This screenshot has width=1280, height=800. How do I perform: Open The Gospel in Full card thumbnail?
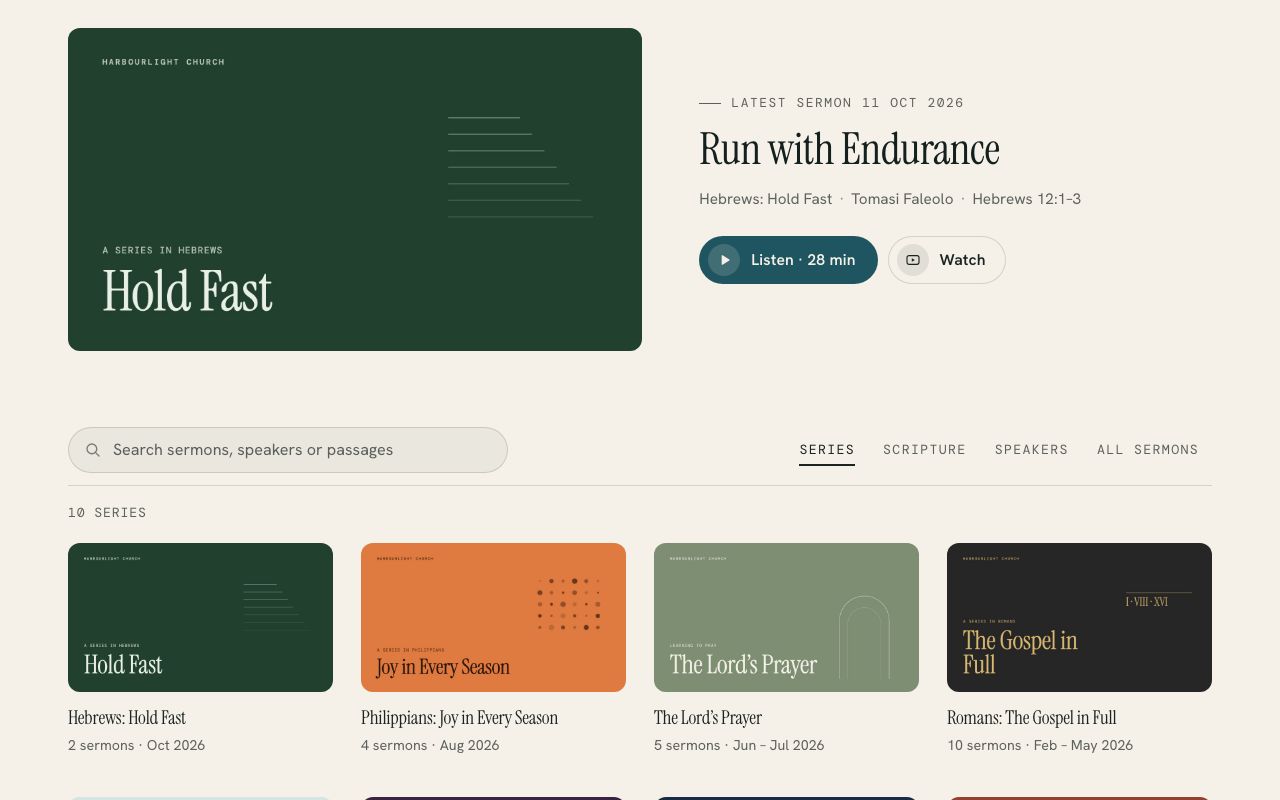click(x=1079, y=617)
